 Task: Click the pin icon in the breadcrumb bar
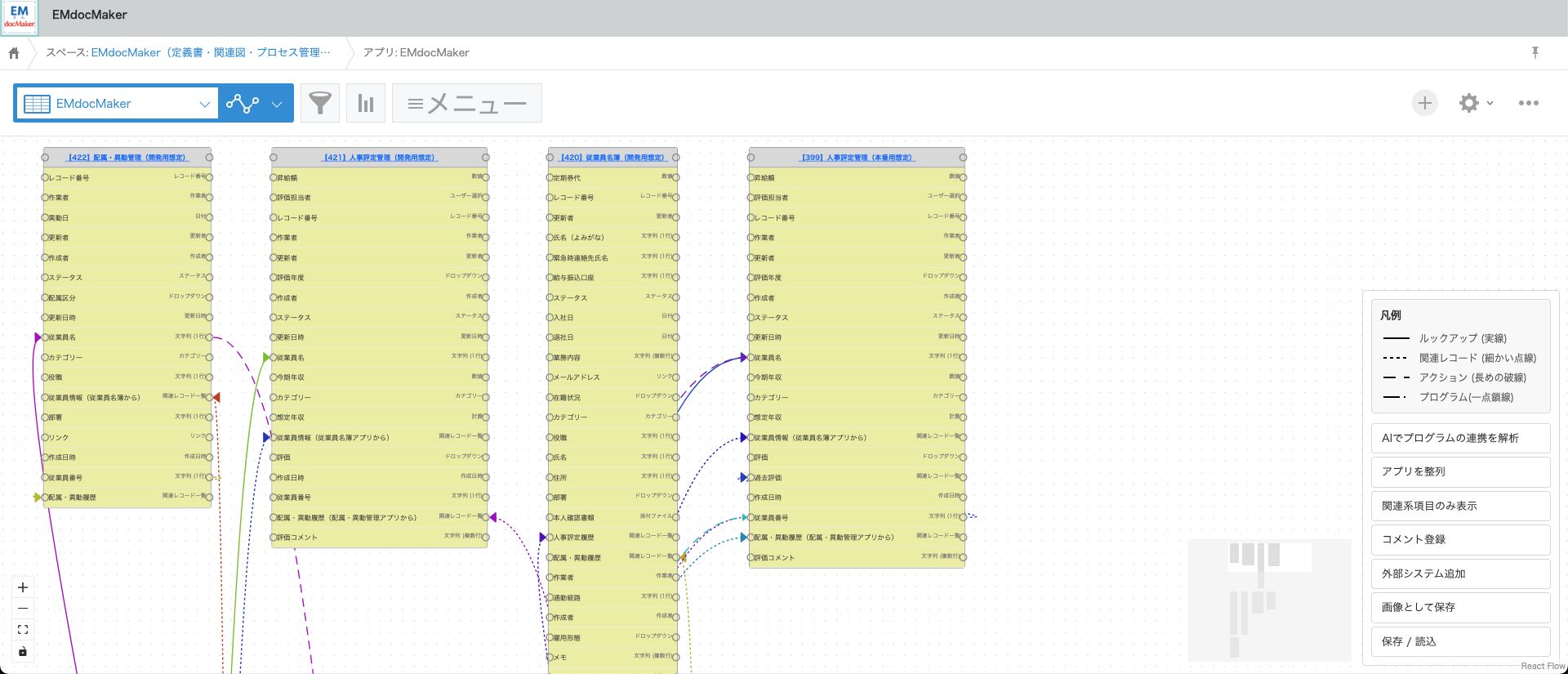pos(1535,53)
